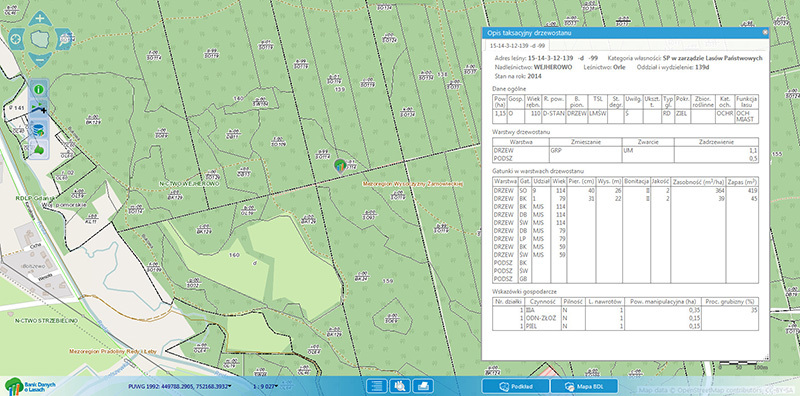Click the Zapas value 419
Viewport: 800px width, 396px height.
tap(753, 190)
